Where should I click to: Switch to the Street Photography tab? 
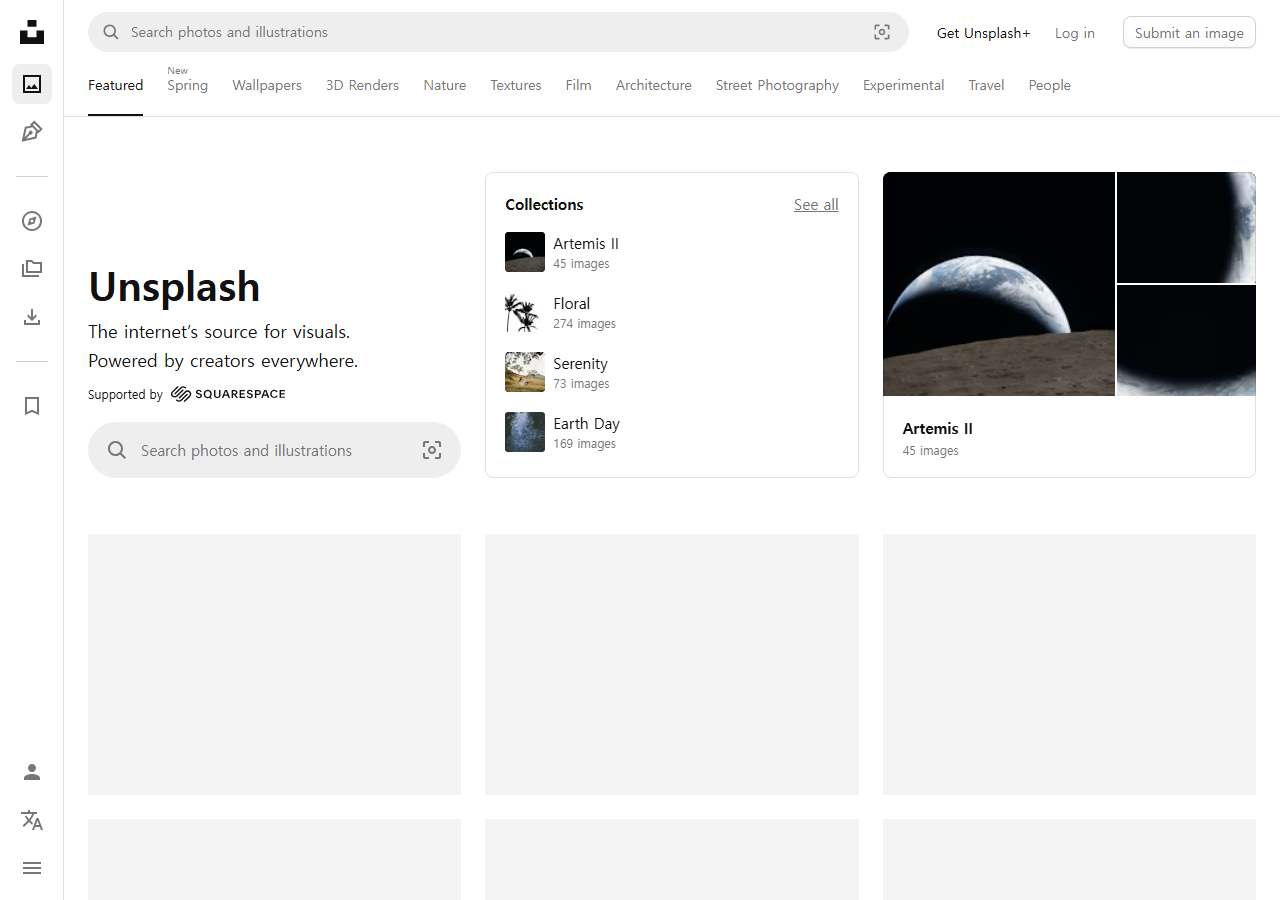(777, 85)
